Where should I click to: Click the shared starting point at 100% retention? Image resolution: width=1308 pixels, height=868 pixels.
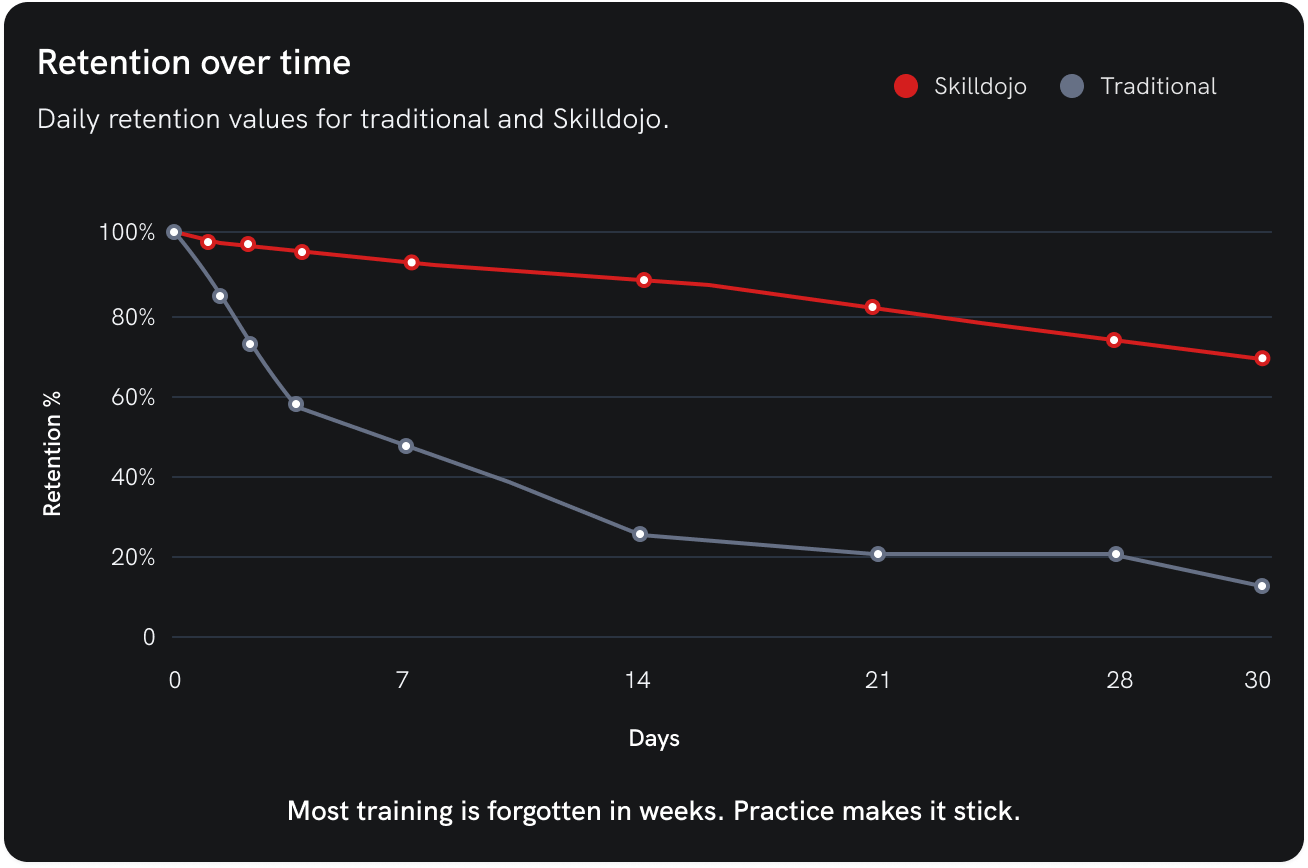pos(174,232)
